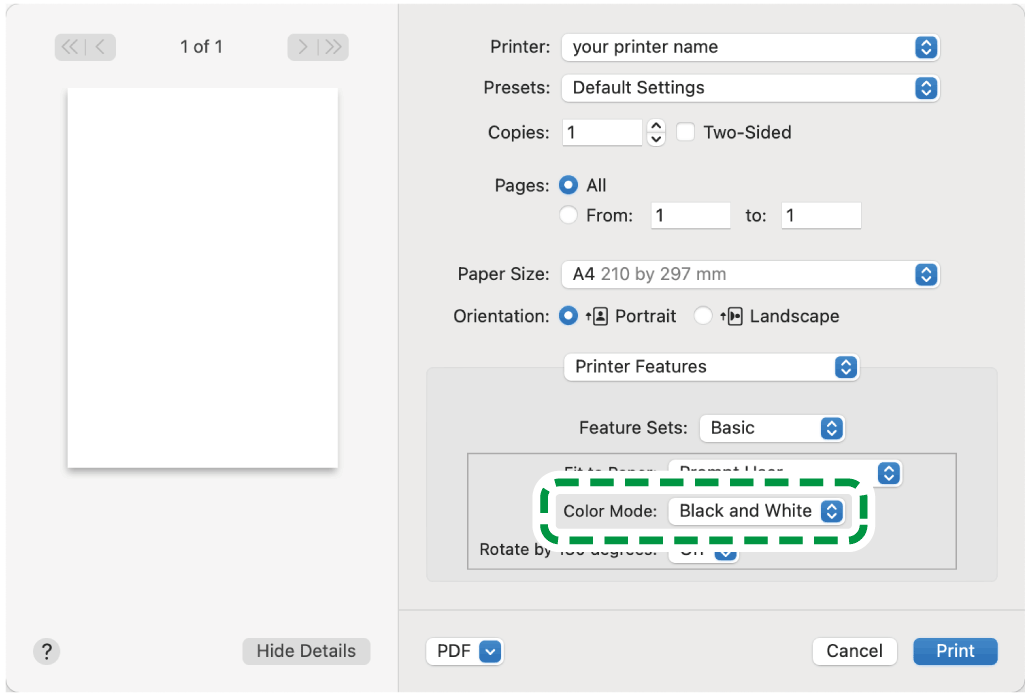
Task: Choose Landscape orientation
Action: click(703, 316)
